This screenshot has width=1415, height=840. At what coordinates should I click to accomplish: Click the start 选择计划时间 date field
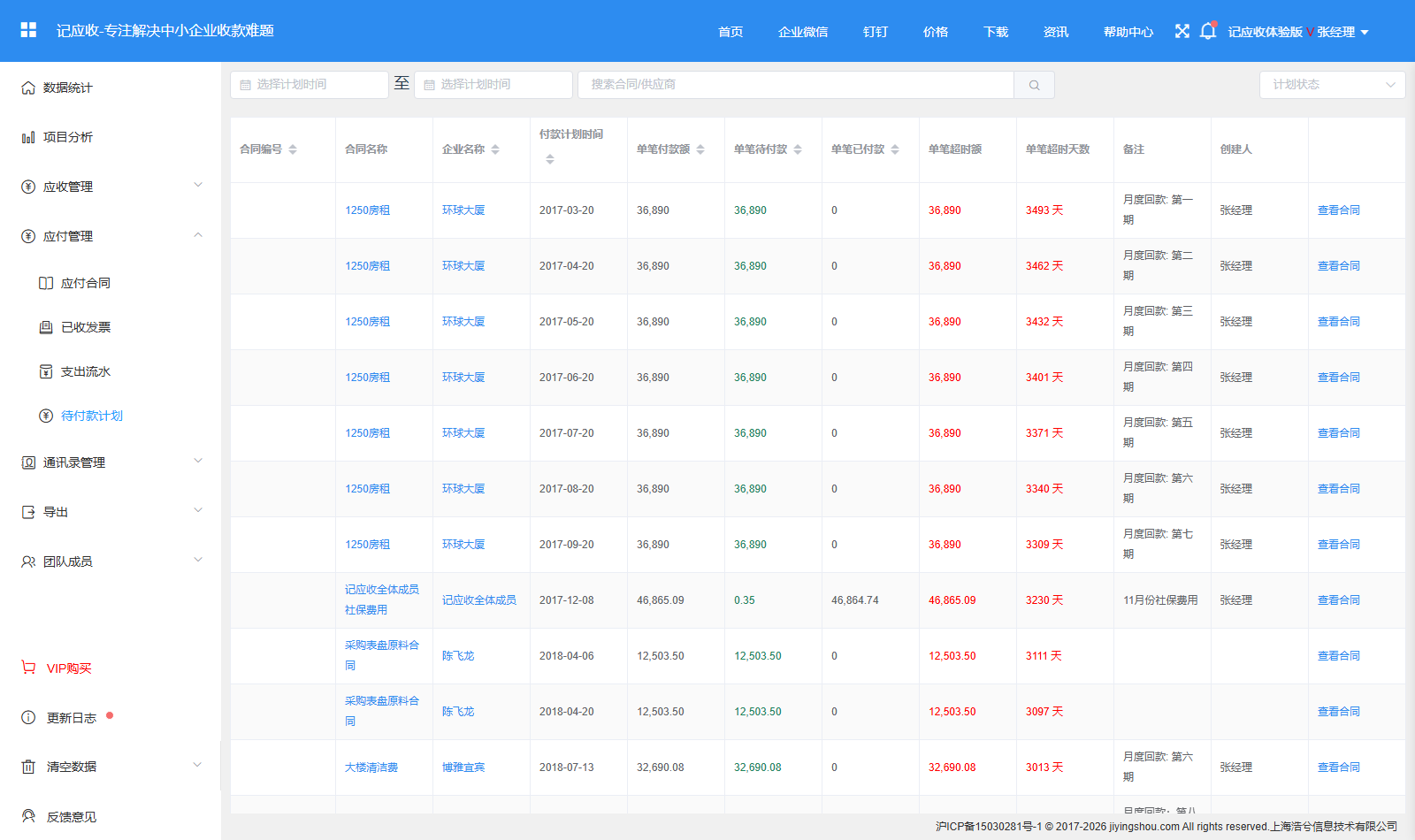coord(309,85)
